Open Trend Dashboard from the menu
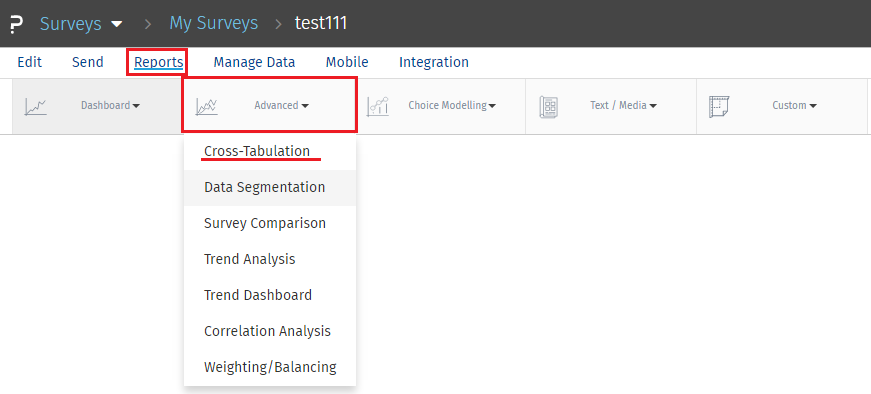 [270, 295]
